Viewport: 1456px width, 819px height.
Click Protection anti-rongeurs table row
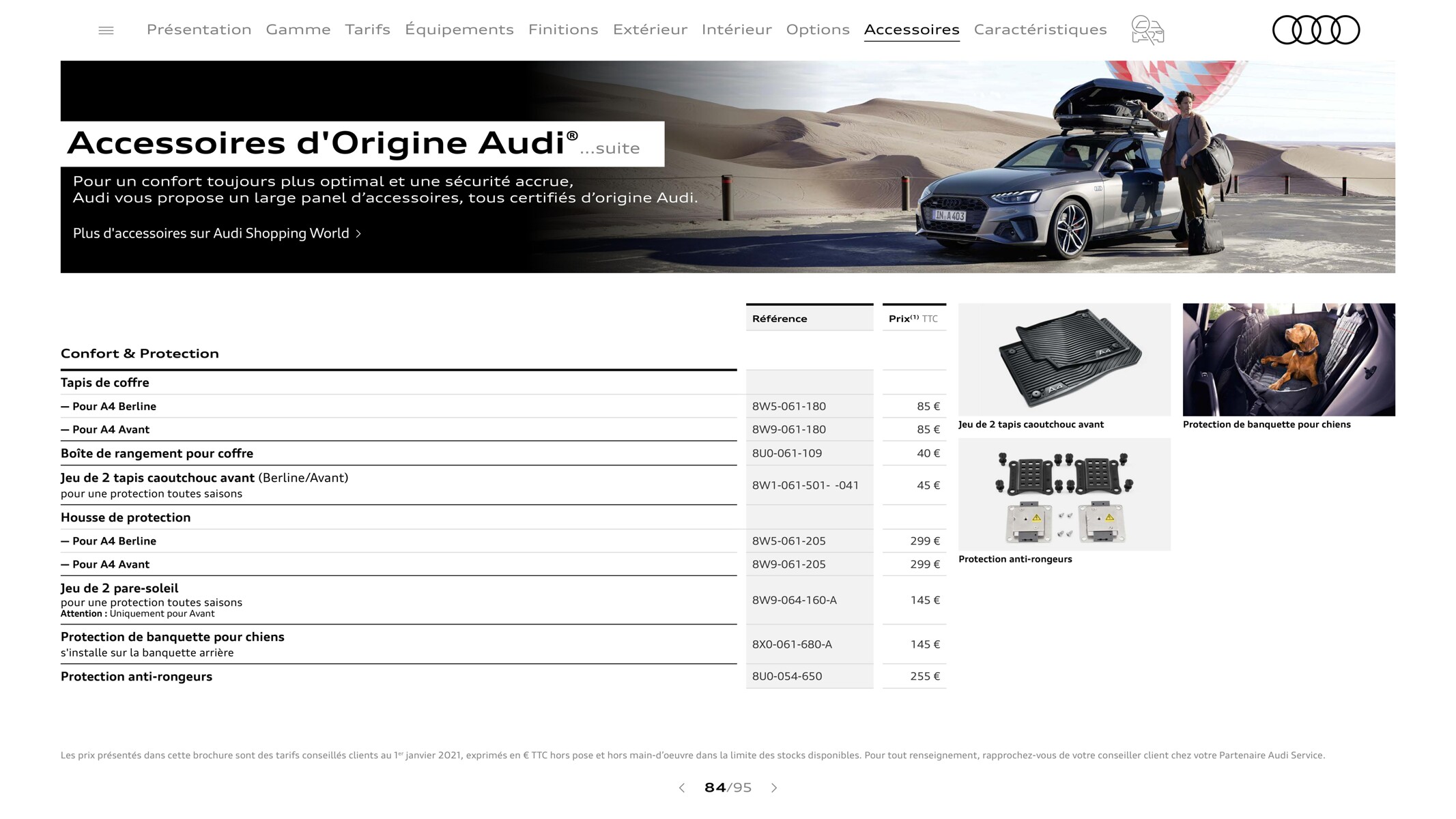(x=399, y=676)
